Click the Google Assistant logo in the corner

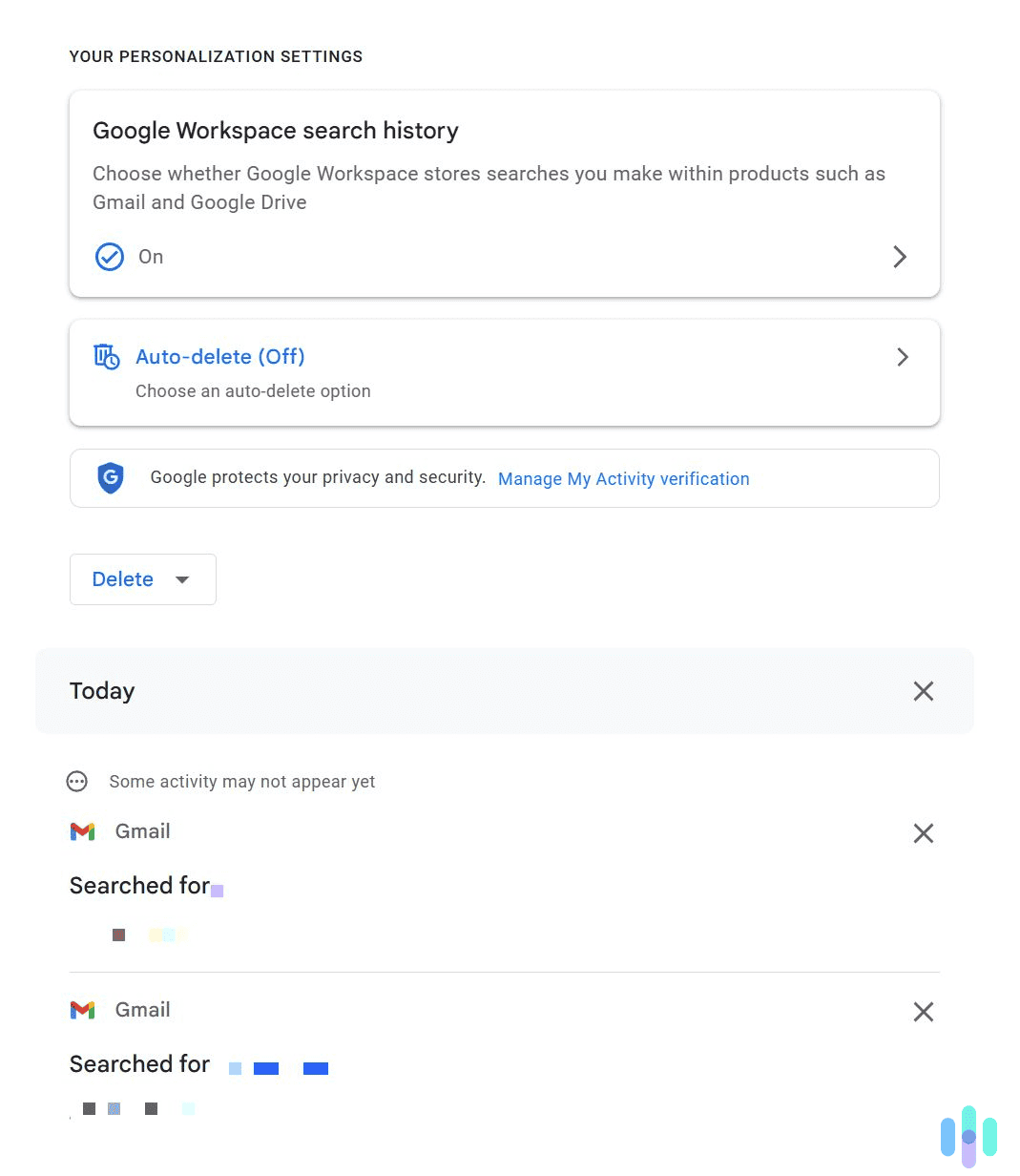point(969,1137)
